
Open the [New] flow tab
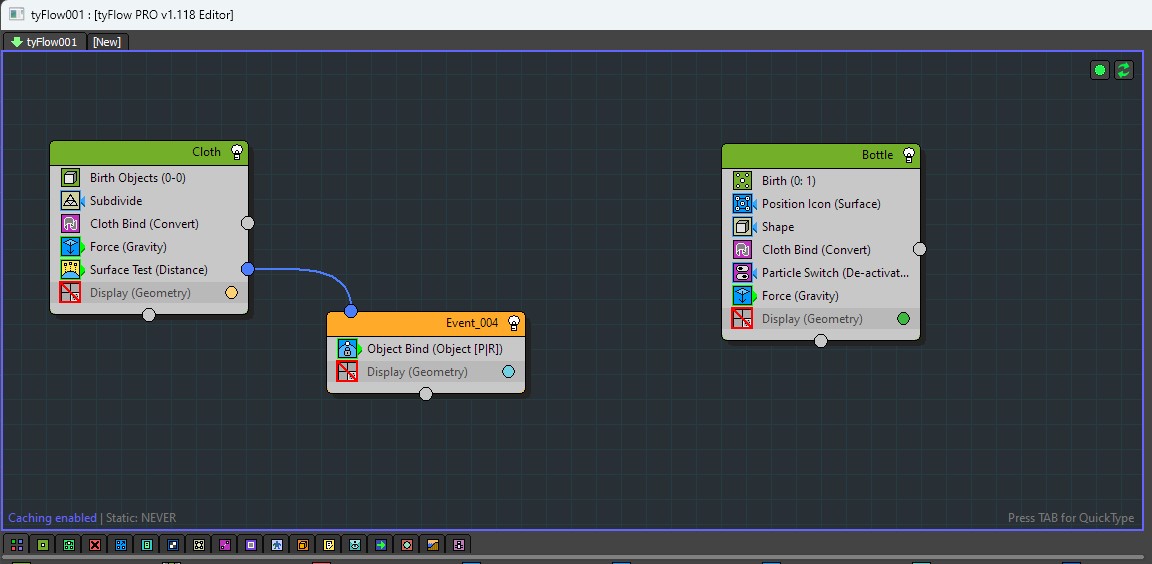pyautogui.click(x=107, y=42)
